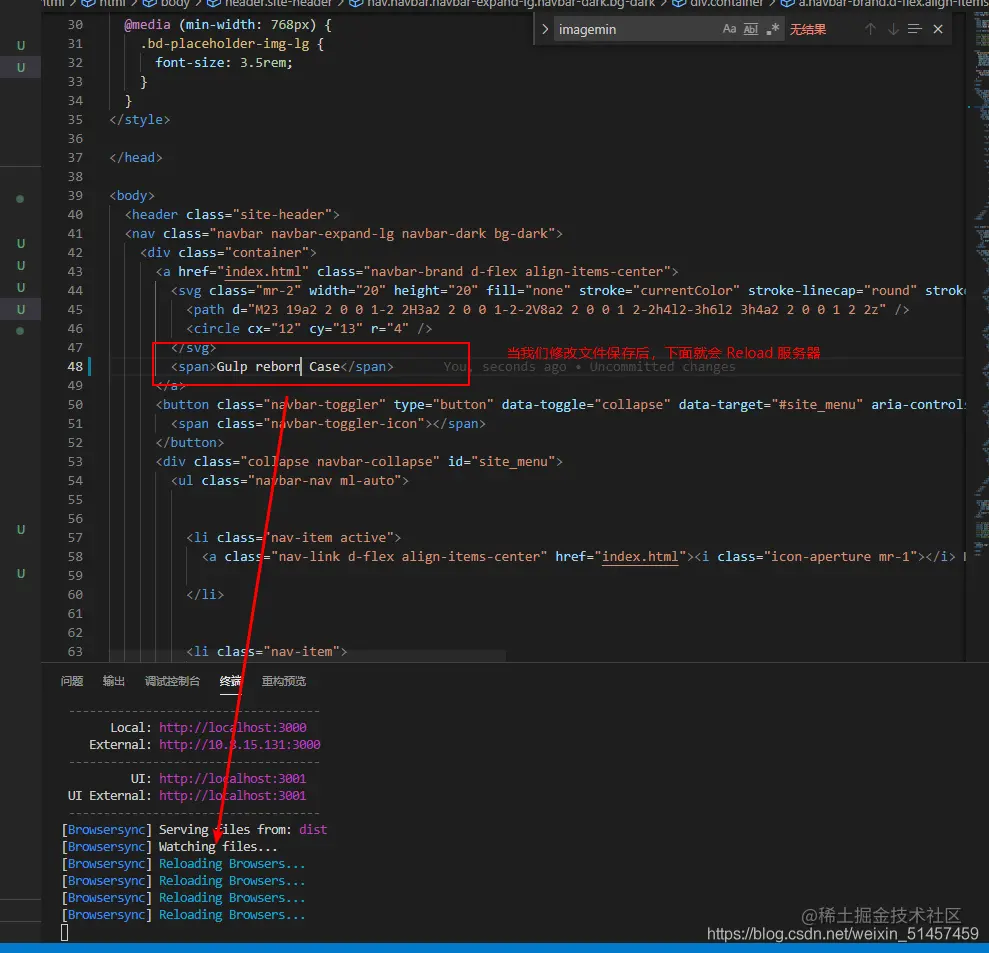Follow index.html link in navbar-brand anchor
Screen dimensions: 989x953
[x=263, y=271]
